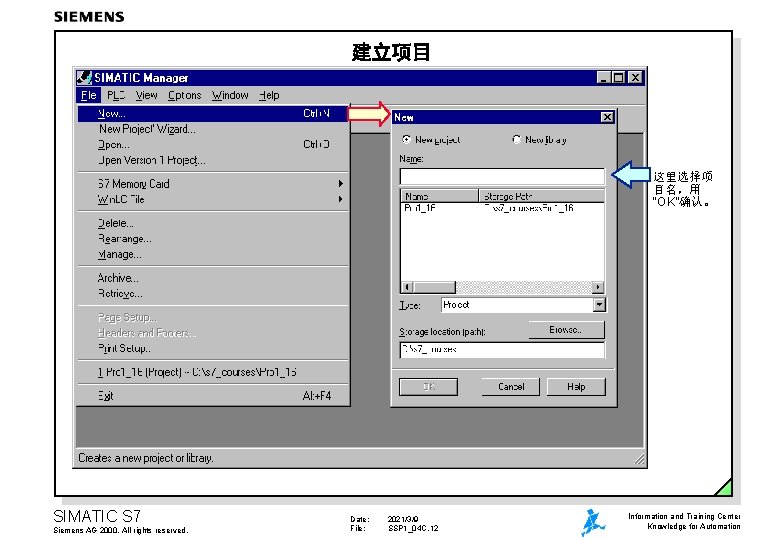The width and height of the screenshot is (780, 540).
Task: Choose Delete... in the File menu
Action: tap(213, 223)
